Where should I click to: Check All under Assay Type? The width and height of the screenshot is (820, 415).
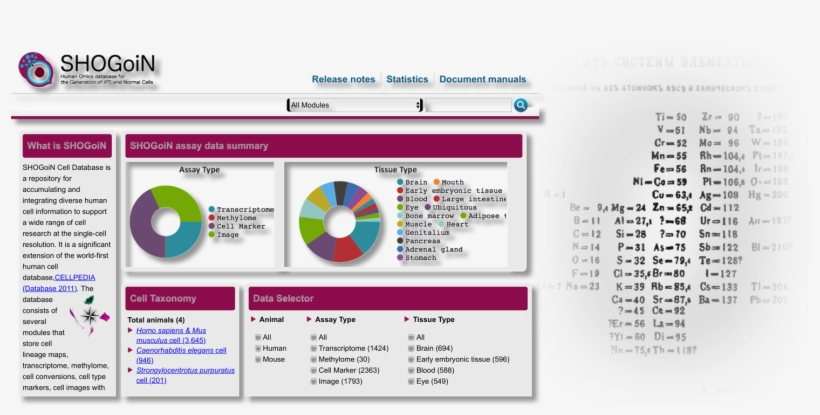point(314,338)
